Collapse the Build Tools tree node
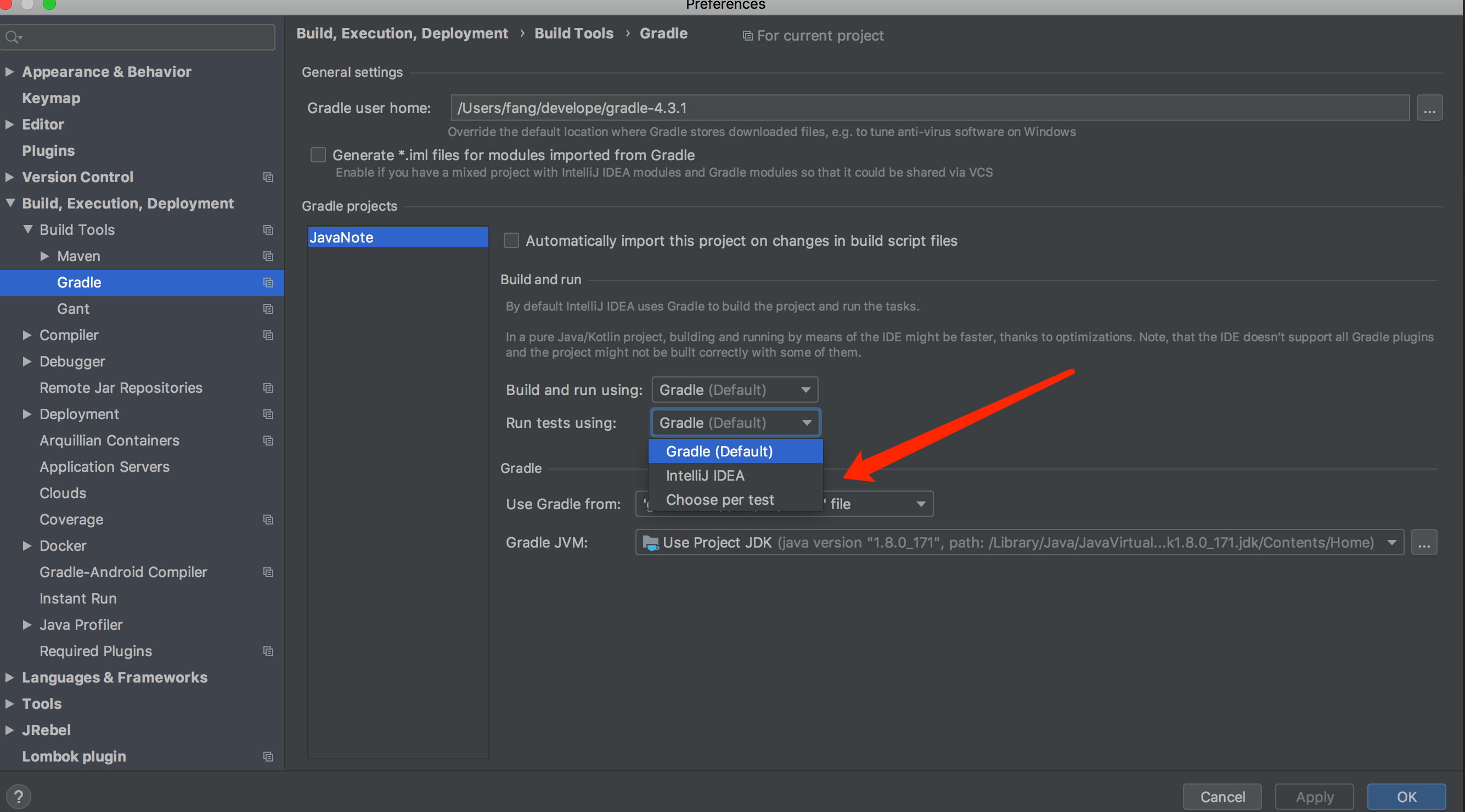The image size is (1465, 812). click(27, 229)
